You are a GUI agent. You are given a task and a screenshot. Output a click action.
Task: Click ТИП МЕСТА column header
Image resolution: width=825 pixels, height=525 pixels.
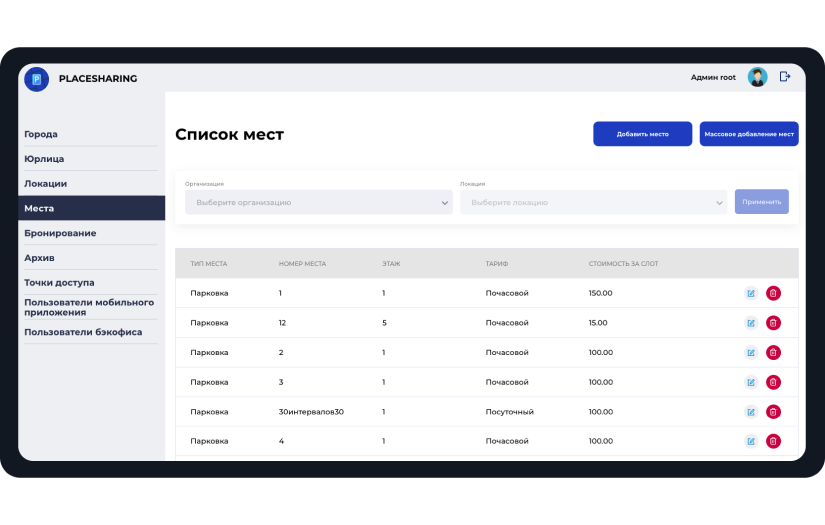pos(209,264)
